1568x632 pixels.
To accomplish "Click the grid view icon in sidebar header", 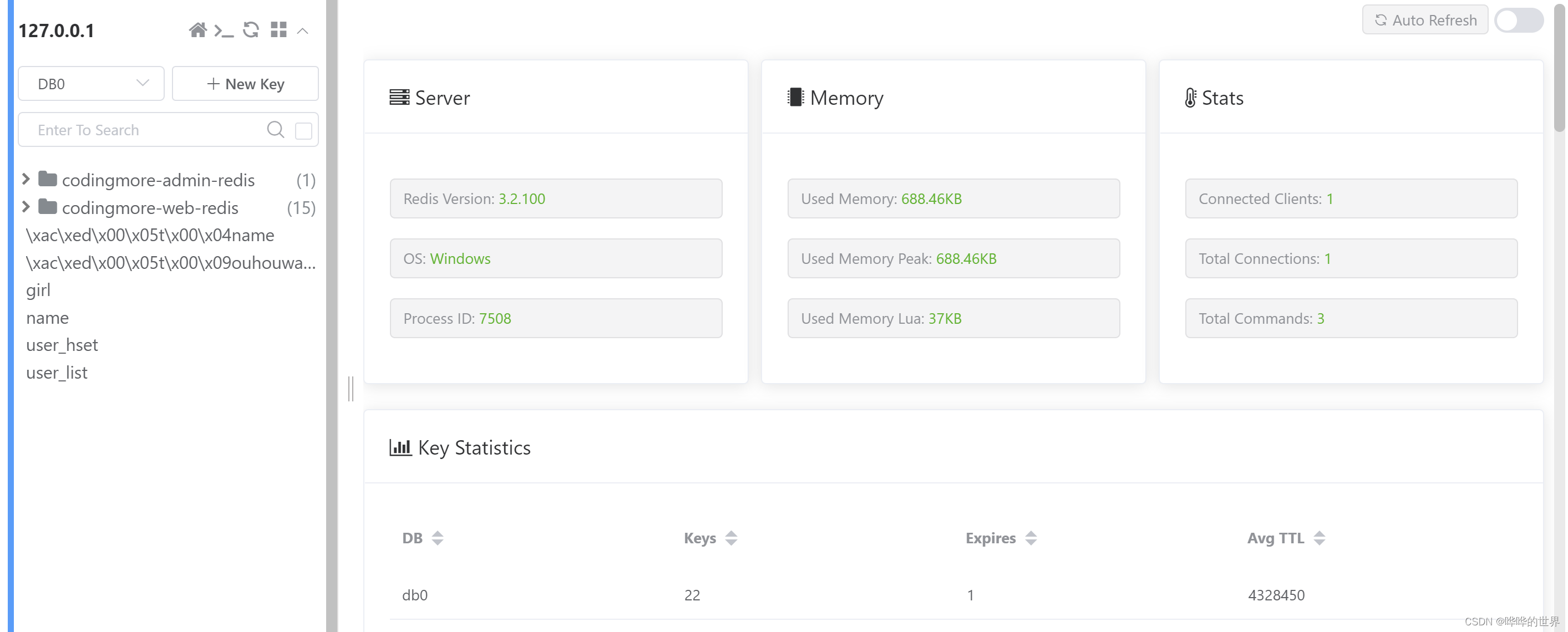I will (x=278, y=30).
